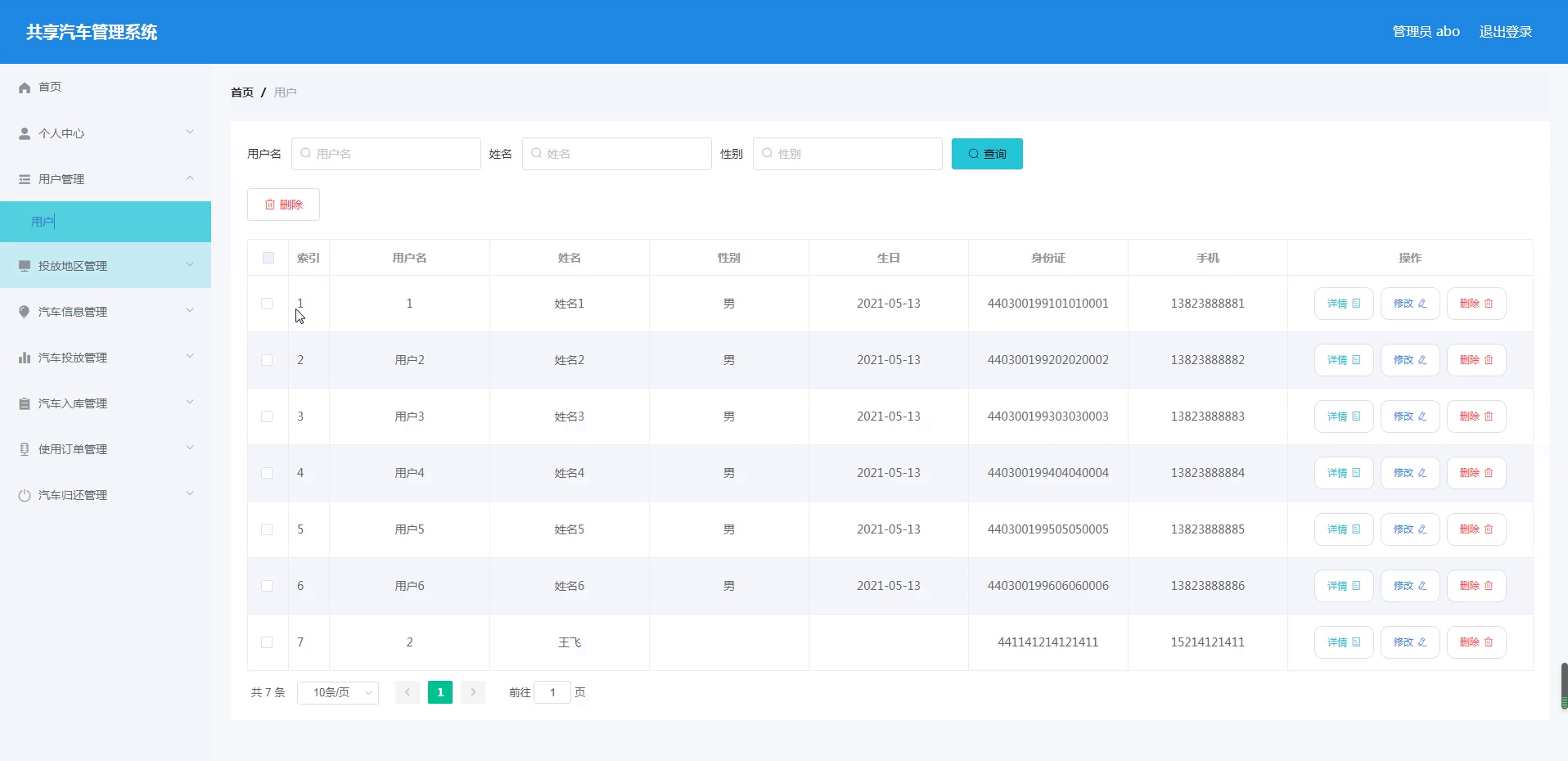Click the home icon in sidebar

[25, 88]
